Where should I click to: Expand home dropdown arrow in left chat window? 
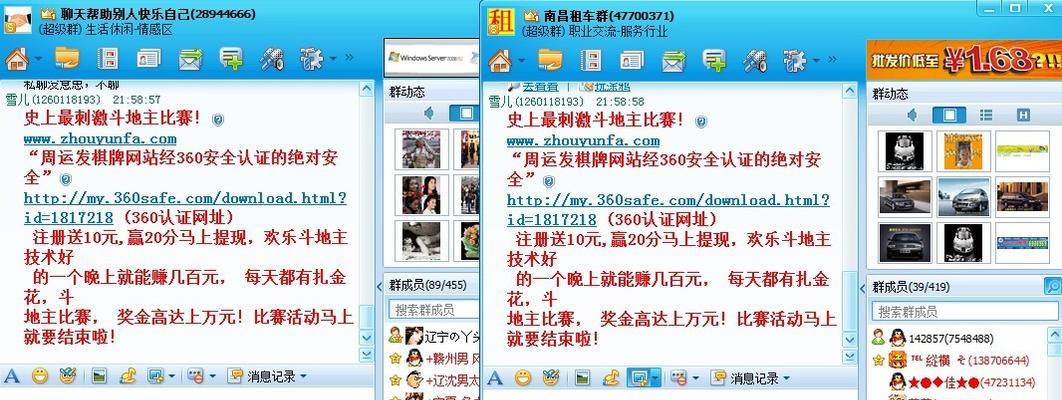pyautogui.click(x=37, y=59)
